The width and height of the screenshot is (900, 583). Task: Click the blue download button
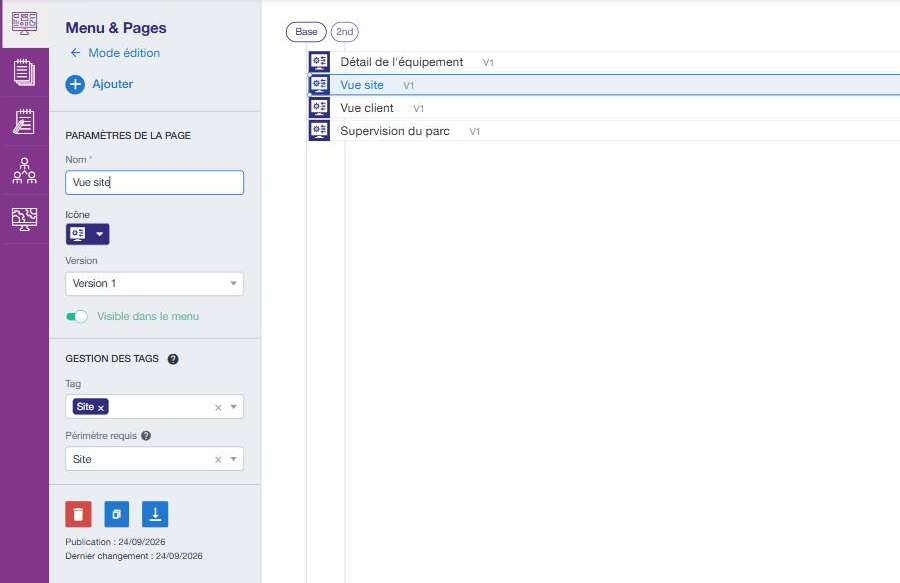pos(155,514)
